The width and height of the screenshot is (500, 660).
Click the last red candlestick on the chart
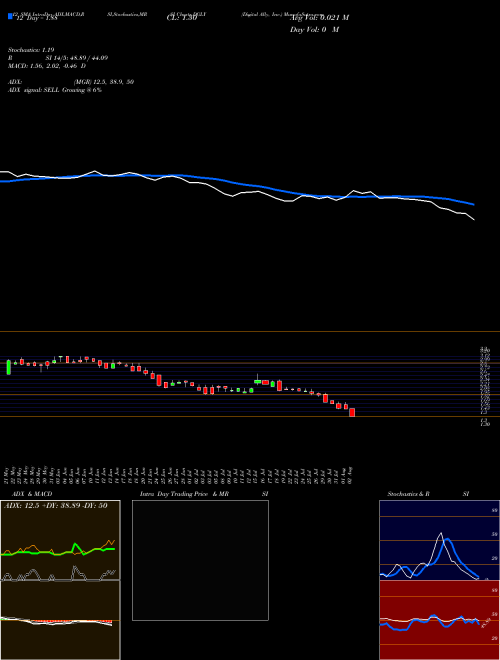pyautogui.click(x=352, y=412)
